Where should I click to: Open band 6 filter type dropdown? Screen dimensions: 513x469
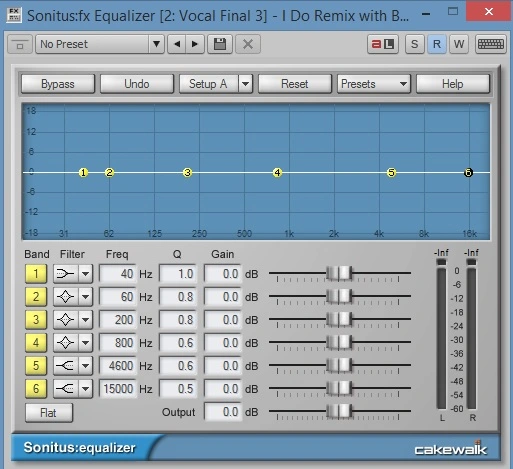(x=86, y=389)
